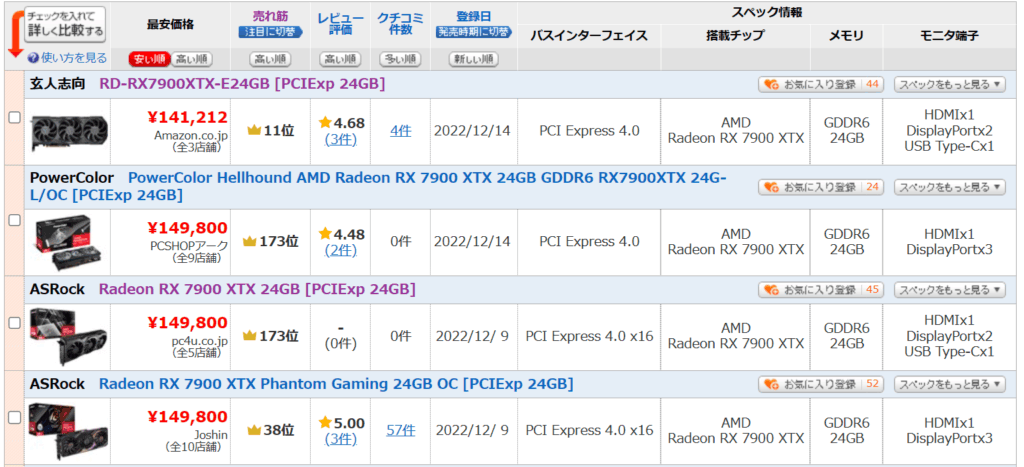Click ¥149,800 price from PCSHOPアーク
The height and width of the screenshot is (467, 1024).
[187, 228]
